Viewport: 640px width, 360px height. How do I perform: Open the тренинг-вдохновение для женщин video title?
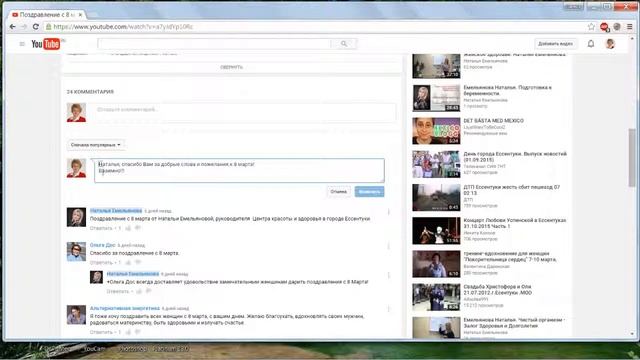tap(510, 256)
